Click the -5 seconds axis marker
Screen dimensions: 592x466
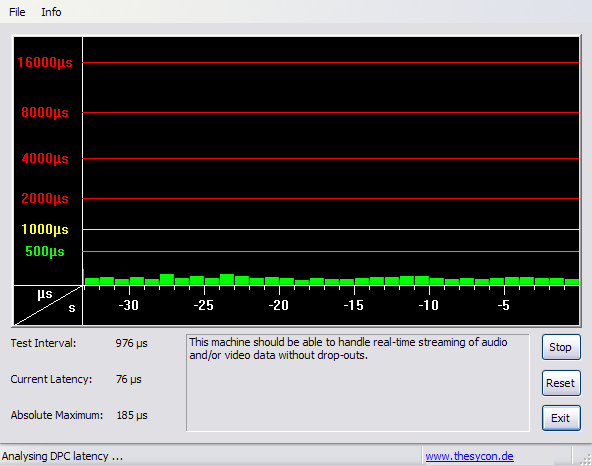(x=504, y=305)
